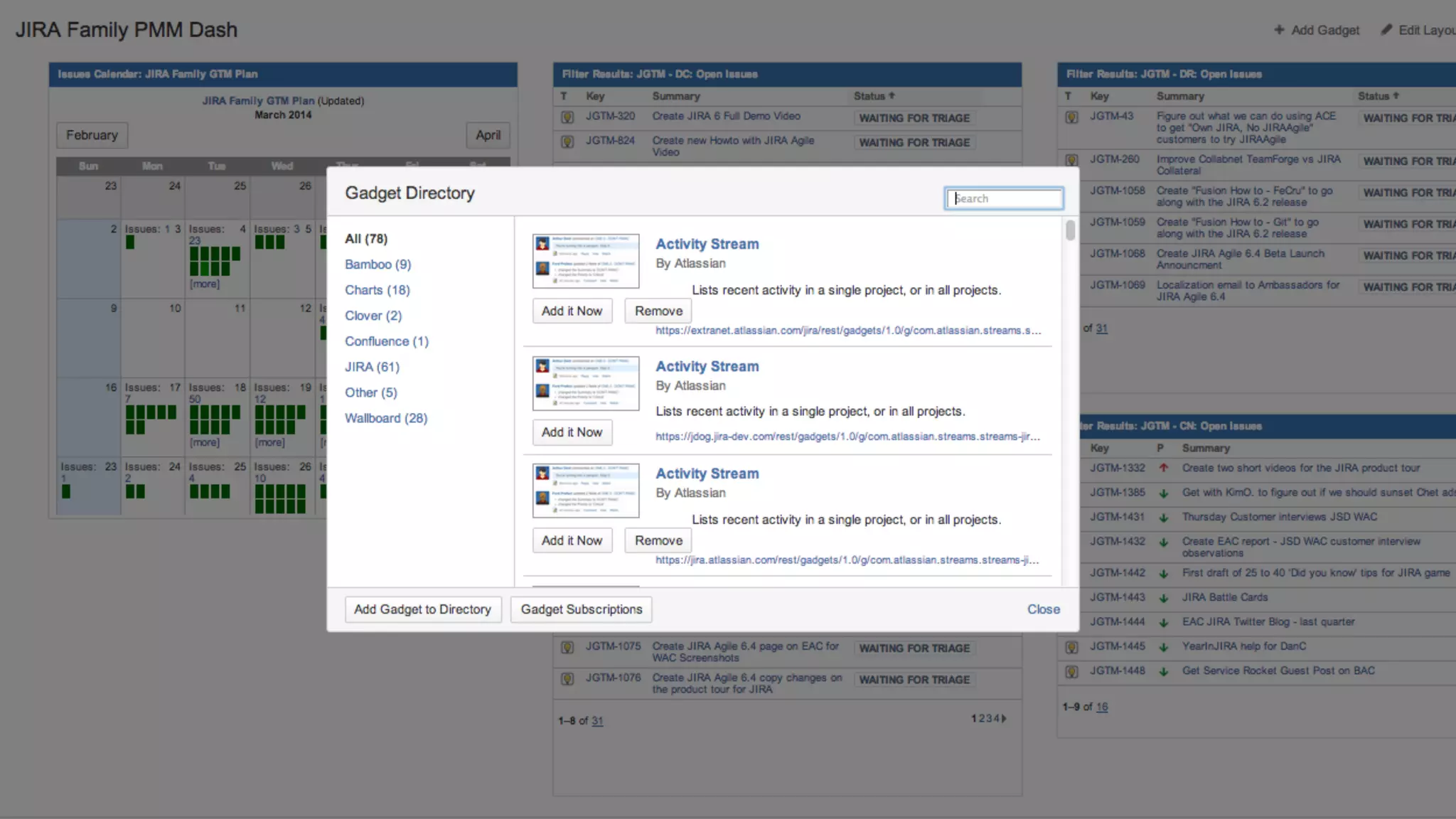The image size is (1456, 819).
Task: Click the pencil Edit Layout icon
Action: 1386,30
